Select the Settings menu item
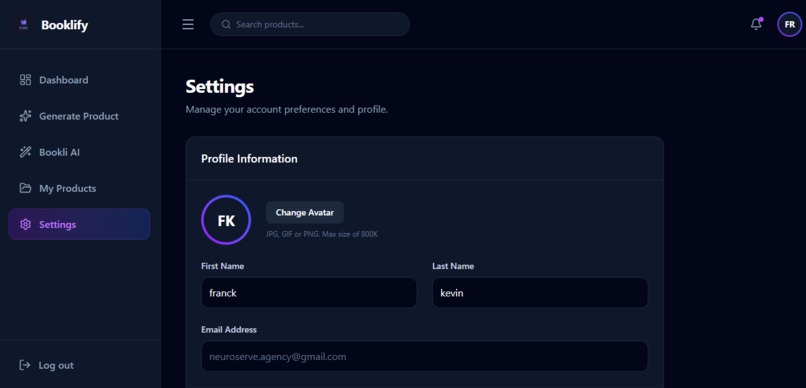 pyautogui.click(x=79, y=224)
